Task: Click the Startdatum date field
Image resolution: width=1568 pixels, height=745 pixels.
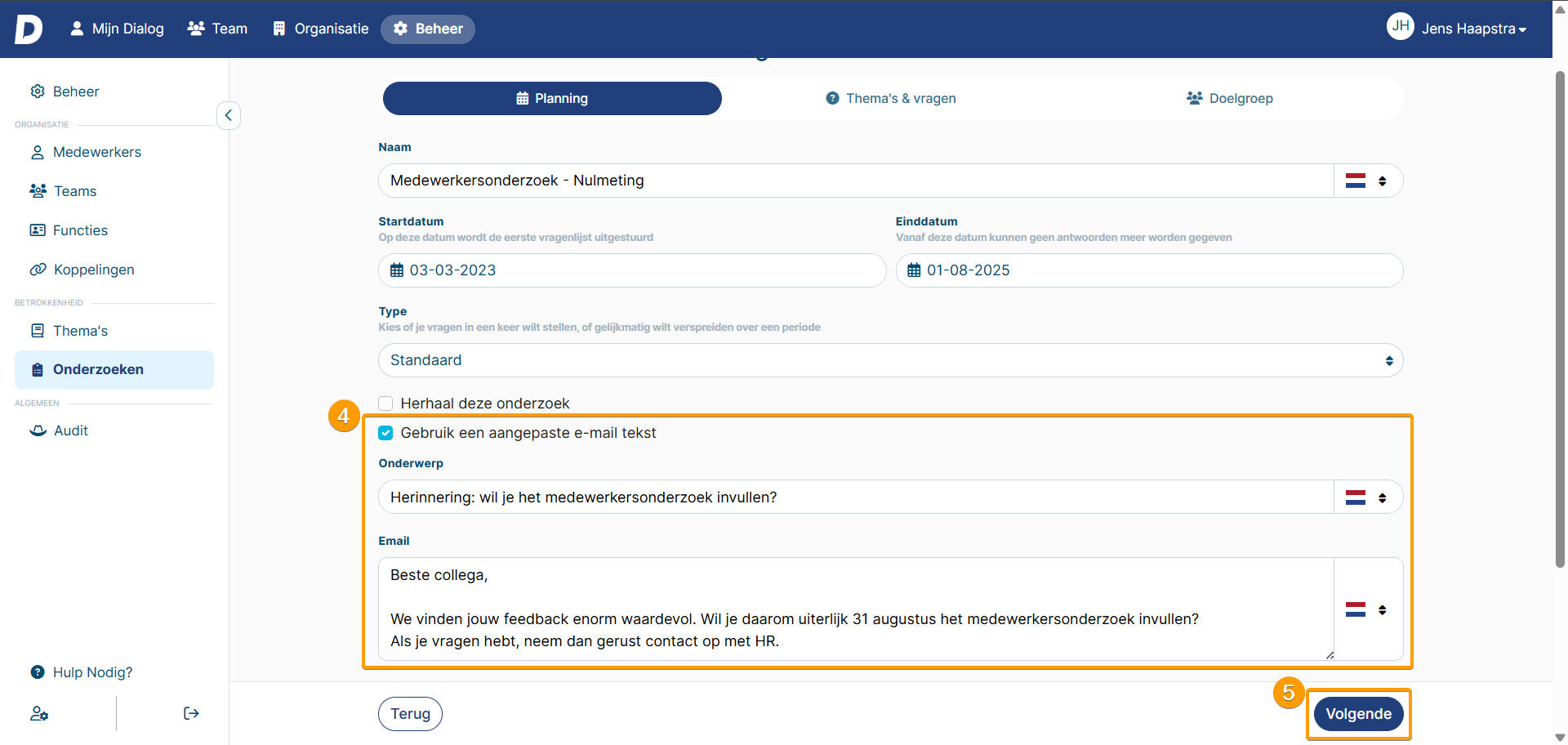Action: click(632, 270)
